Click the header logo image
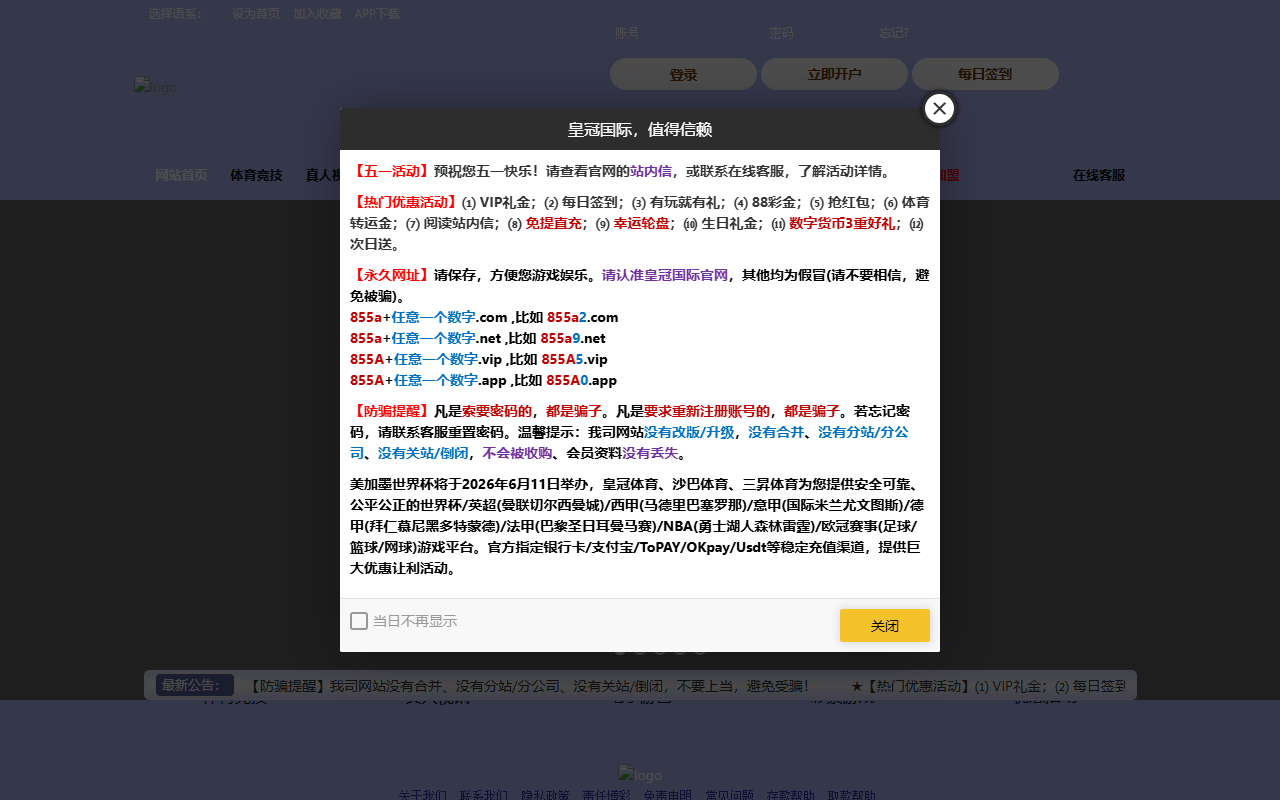This screenshot has height=800, width=1280. click(155, 87)
